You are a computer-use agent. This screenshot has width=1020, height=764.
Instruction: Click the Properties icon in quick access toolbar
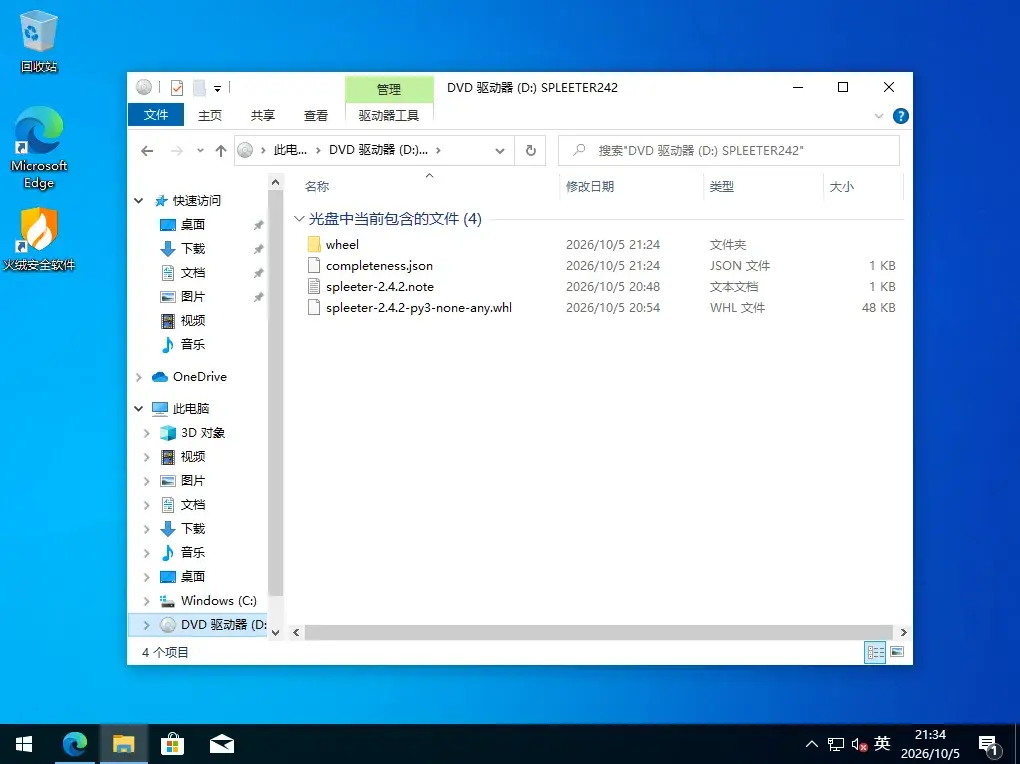click(x=176, y=87)
